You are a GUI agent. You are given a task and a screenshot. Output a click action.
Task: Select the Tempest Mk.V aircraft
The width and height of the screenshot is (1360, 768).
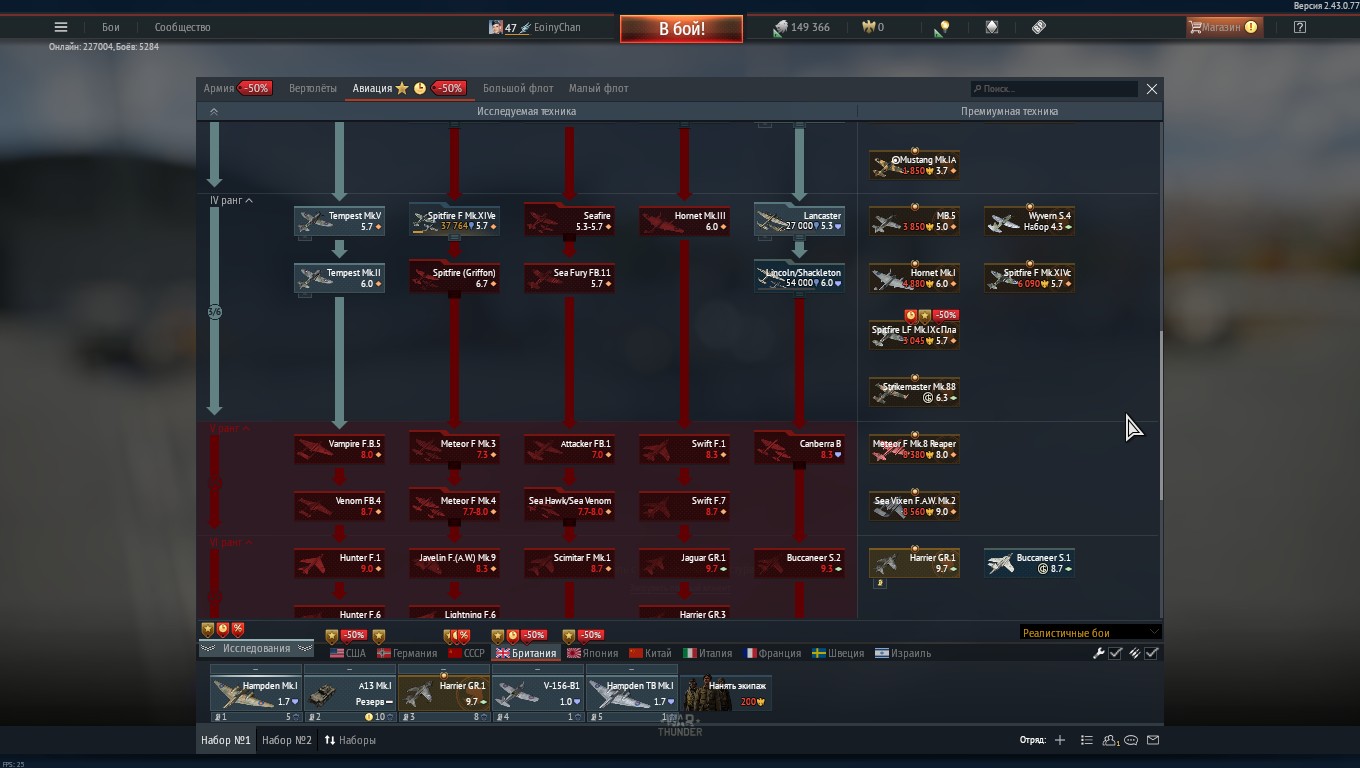click(x=339, y=221)
